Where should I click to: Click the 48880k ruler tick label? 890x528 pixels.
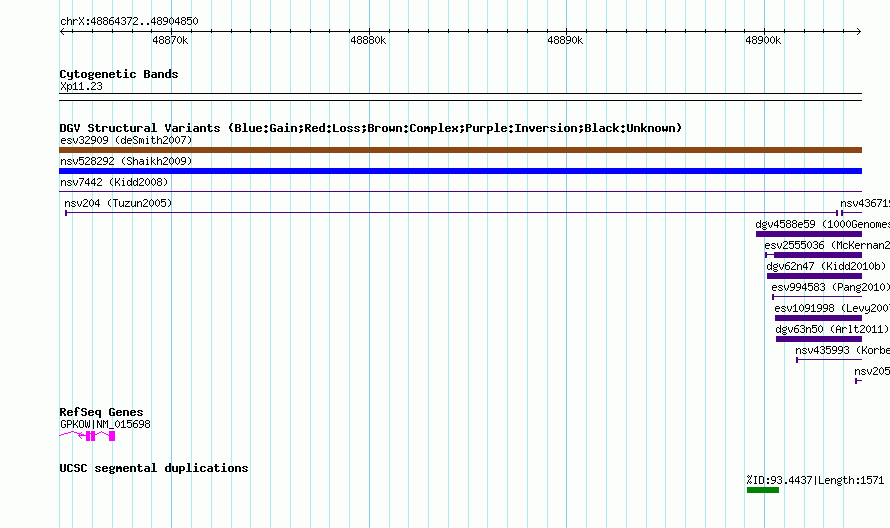tap(368, 40)
